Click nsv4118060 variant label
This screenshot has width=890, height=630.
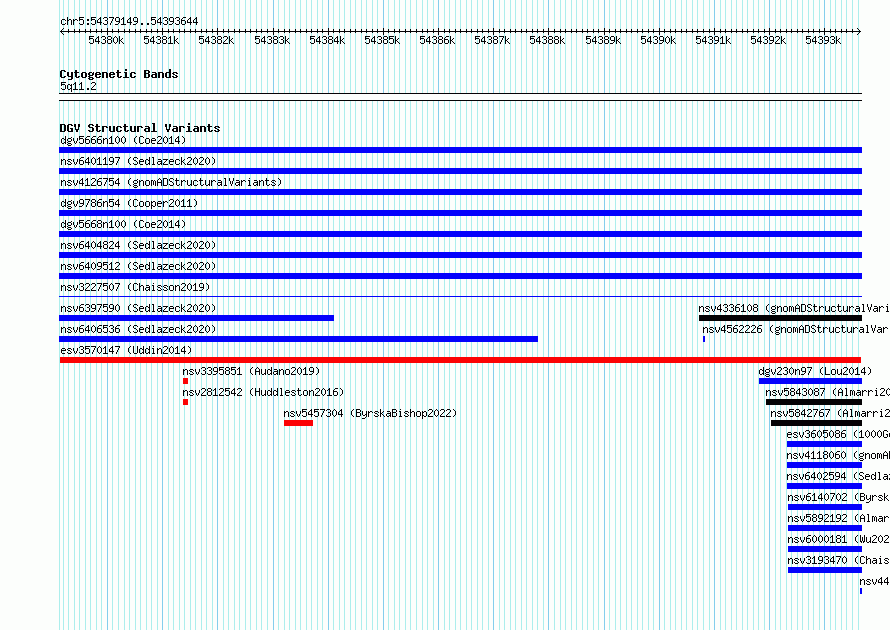pyautogui.click(x=838, y=455)
